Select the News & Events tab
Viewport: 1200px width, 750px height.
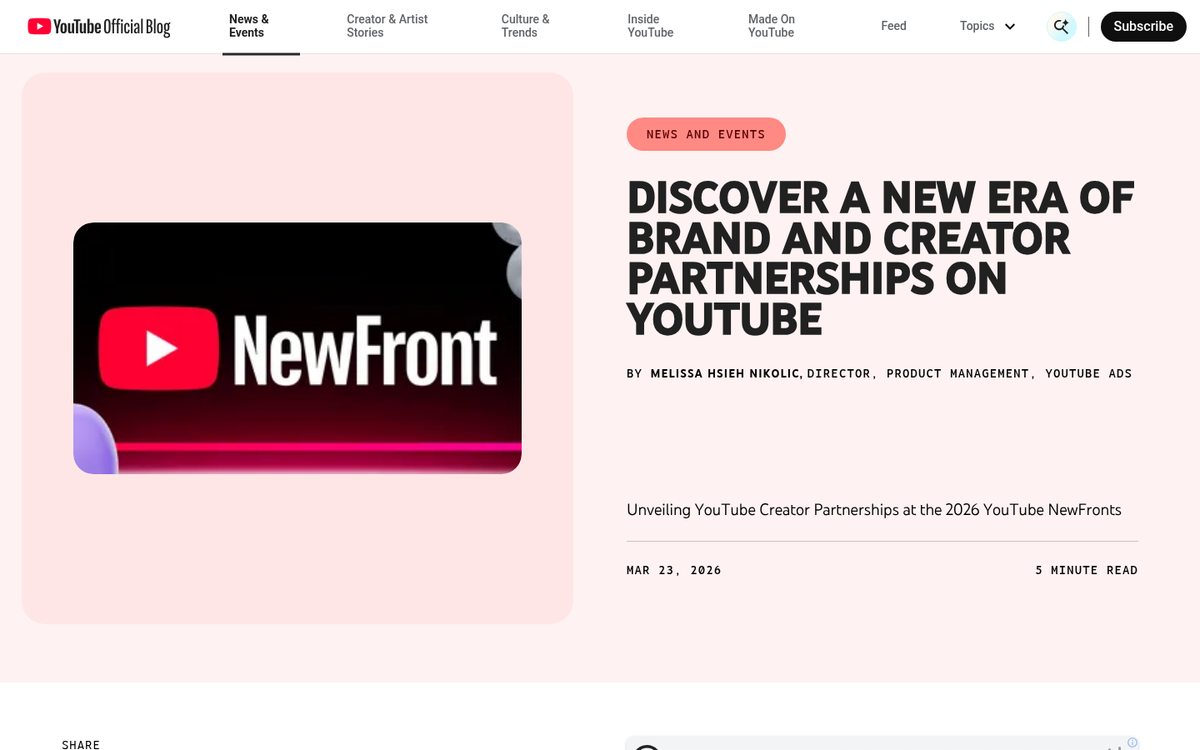pos(249,25)
